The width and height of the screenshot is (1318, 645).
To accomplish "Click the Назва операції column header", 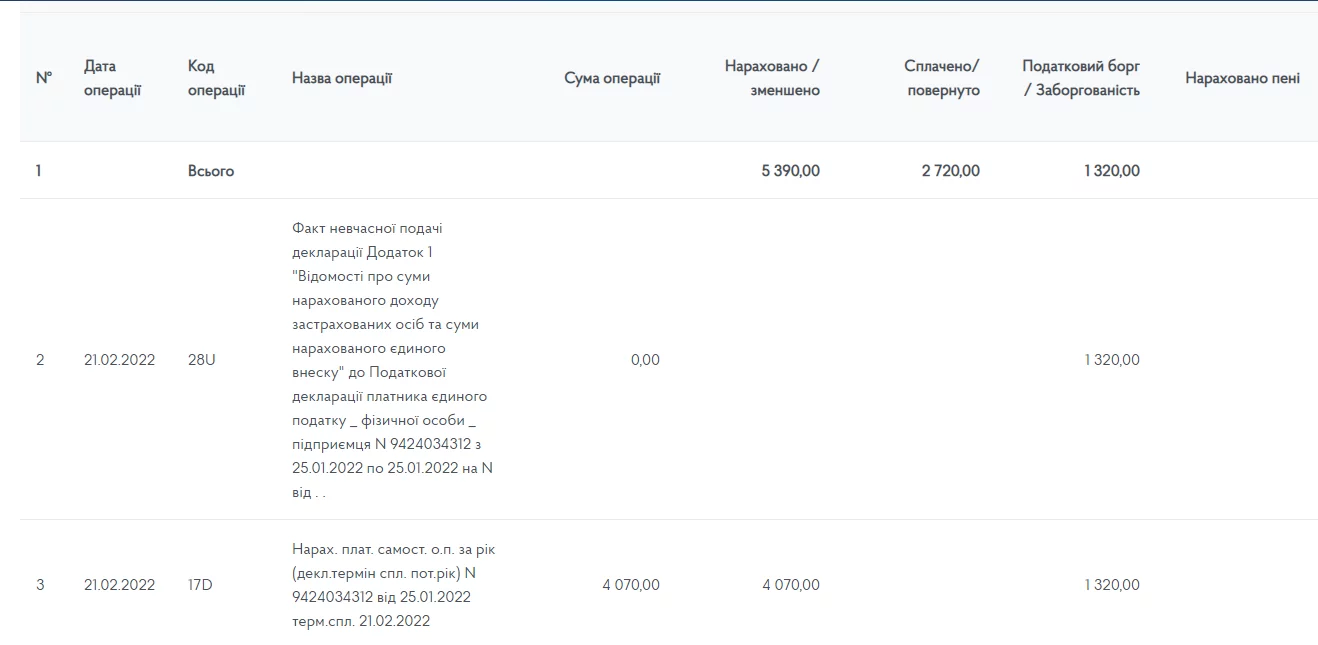I will pos(341,78).
